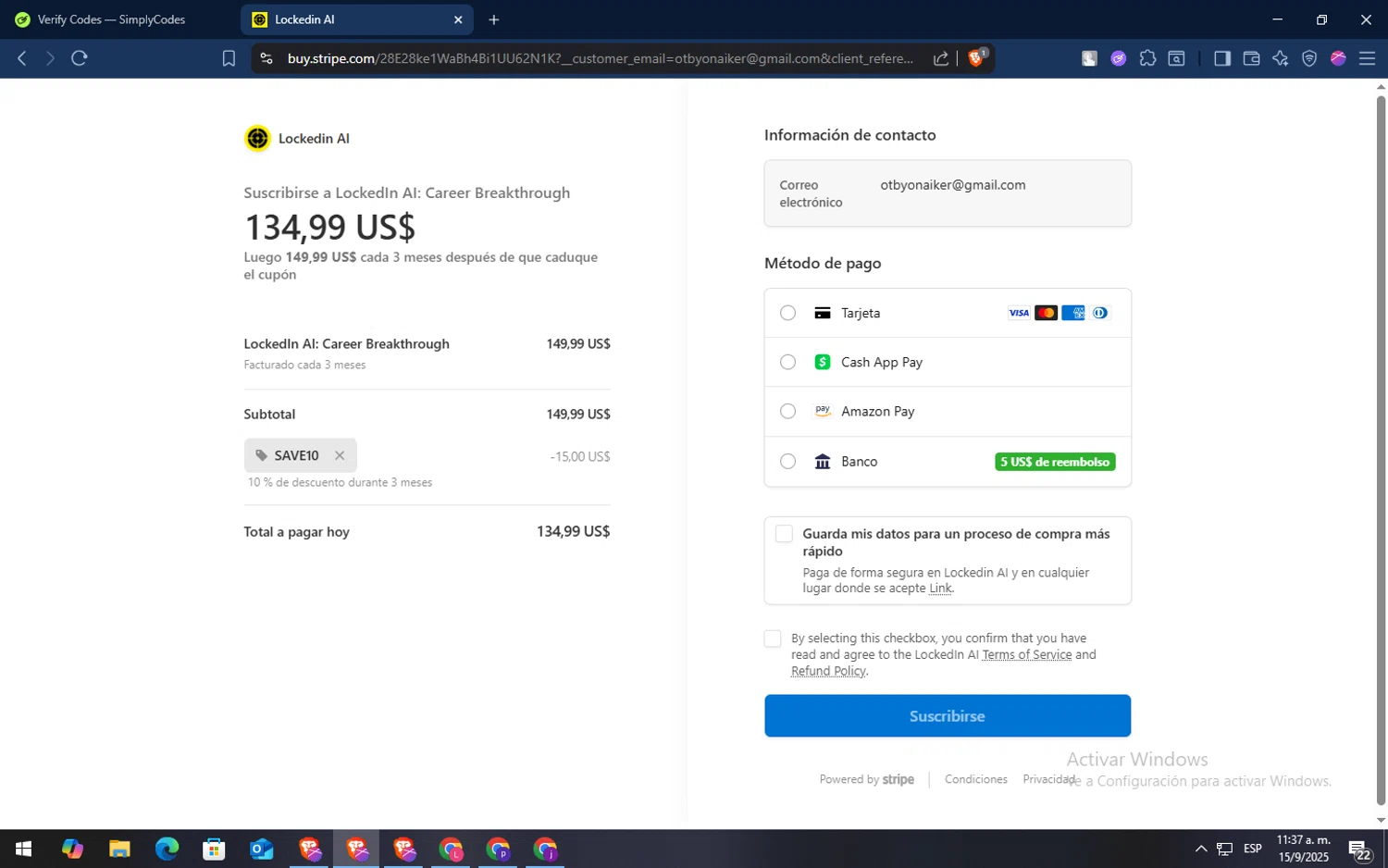
Task: Click the share icon in the address bar
Action: pyautogui.click(x=941, y=58)
